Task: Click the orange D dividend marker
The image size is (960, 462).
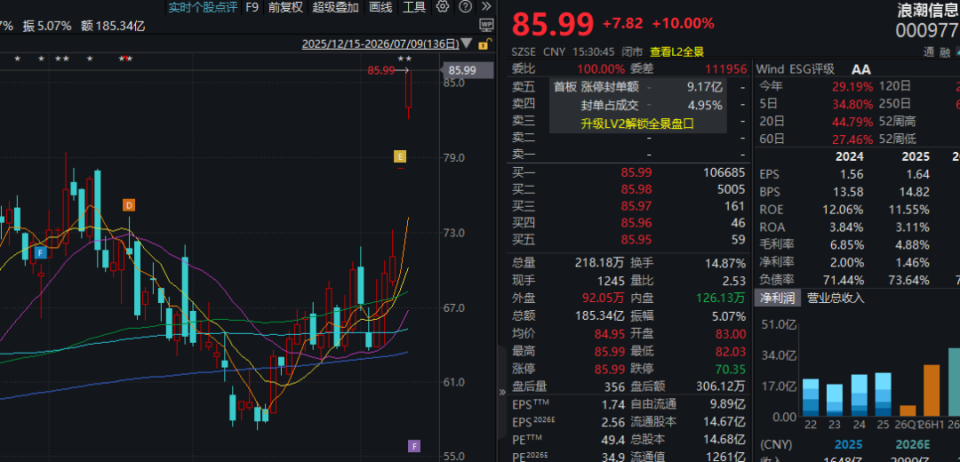Action: pos(129,205)
